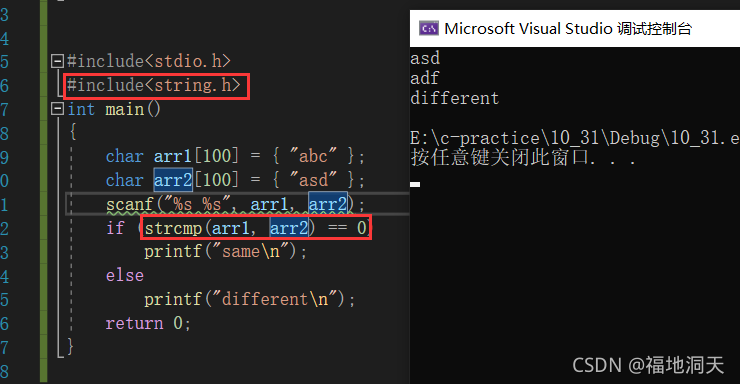The height and width of the screenshot is (384, 740).
Task: Collapse the #include region expander
Action: (58, 61)
